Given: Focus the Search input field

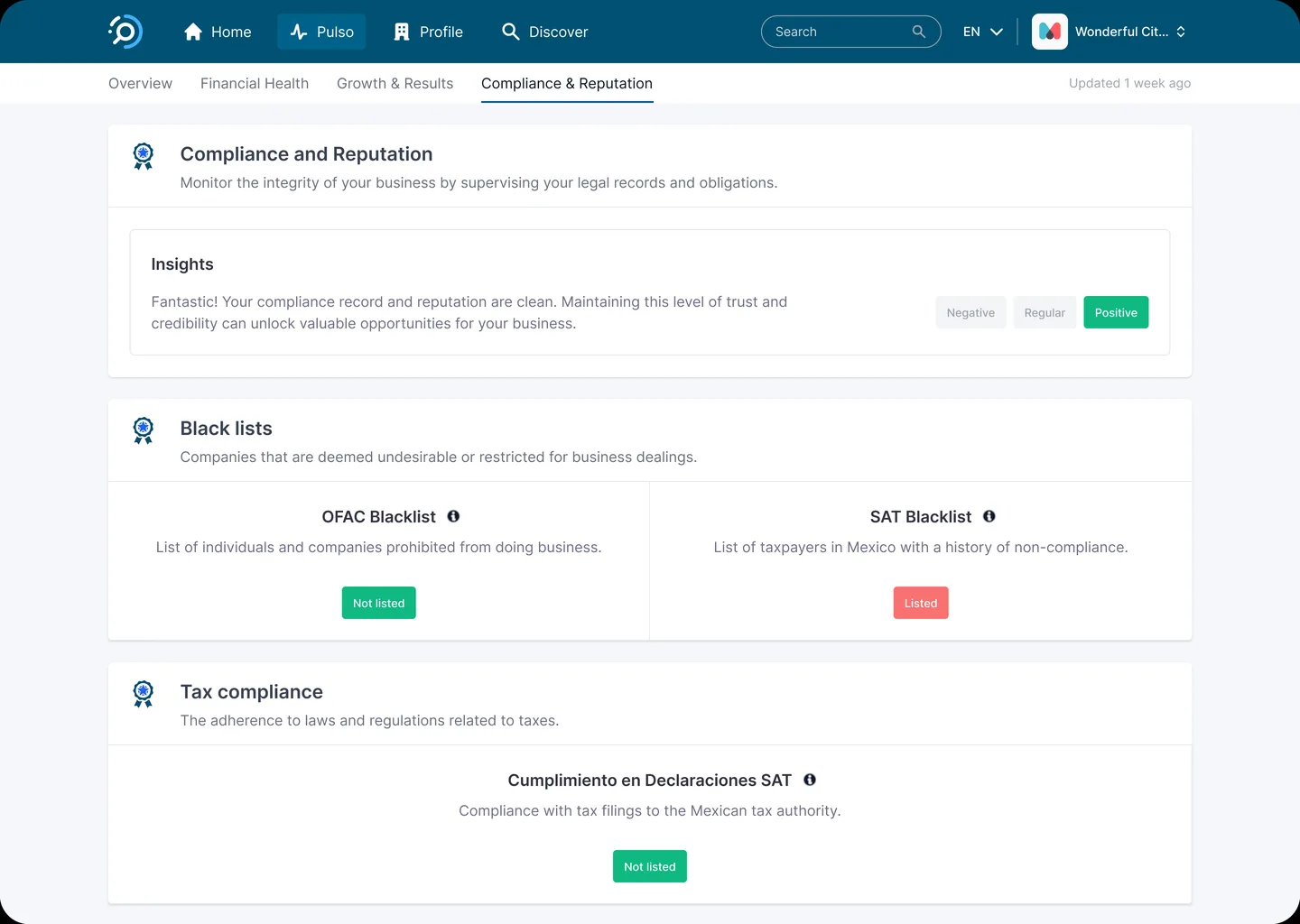Looking at the screenshot, I should (x=850, y=32).
